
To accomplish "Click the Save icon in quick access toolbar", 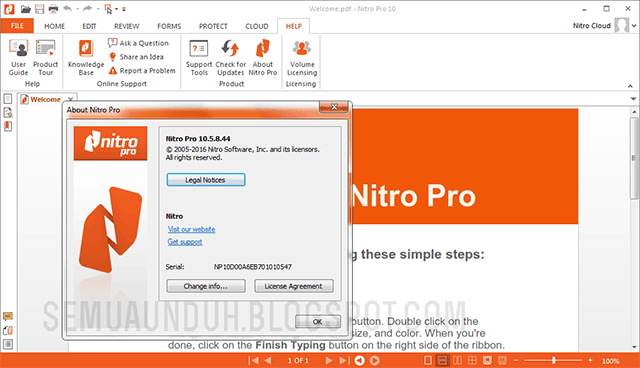I will click(40, 9).
